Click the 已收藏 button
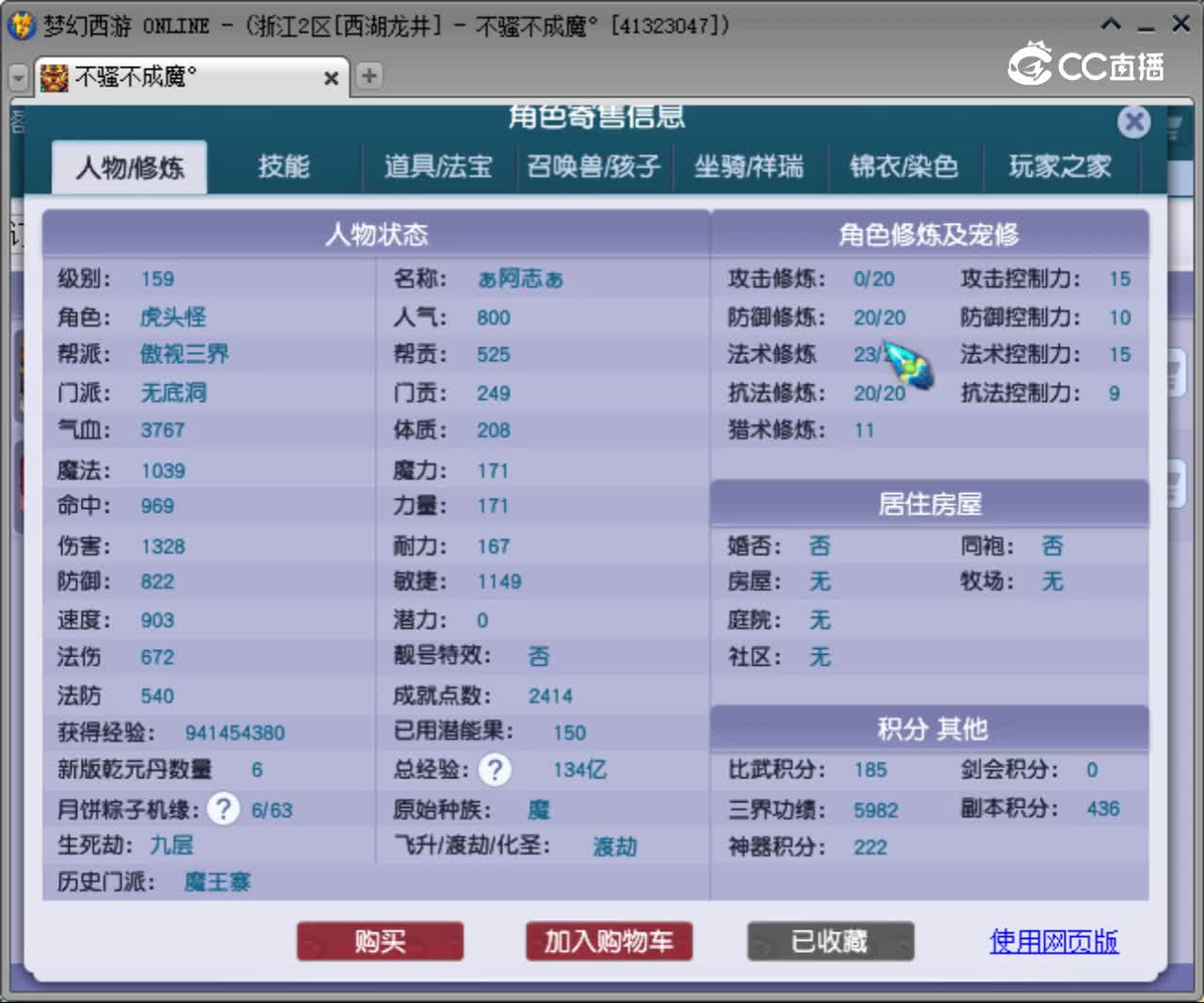This screenshot has height=1003, width=1204. (x=831, y=941)
